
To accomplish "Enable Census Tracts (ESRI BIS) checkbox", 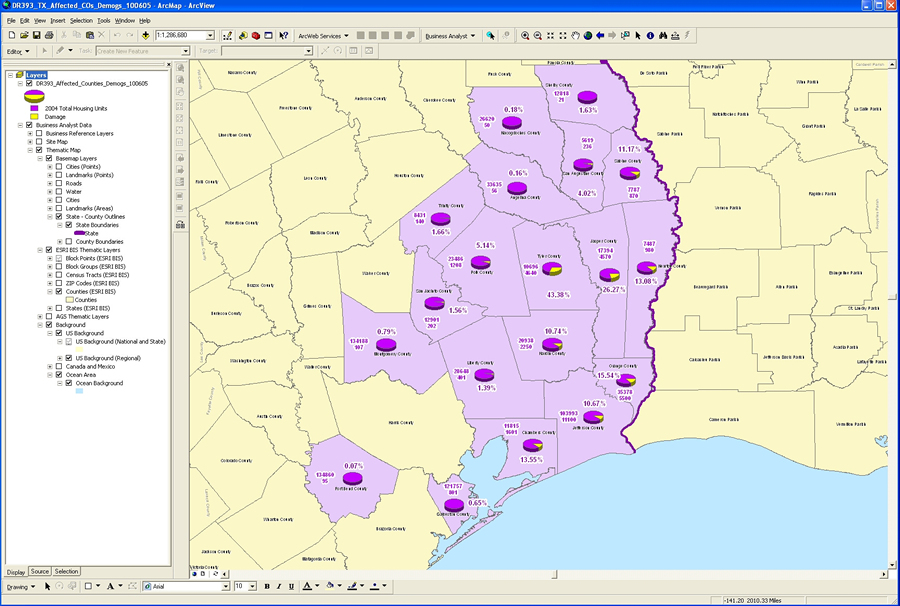I will coord(59,275).
